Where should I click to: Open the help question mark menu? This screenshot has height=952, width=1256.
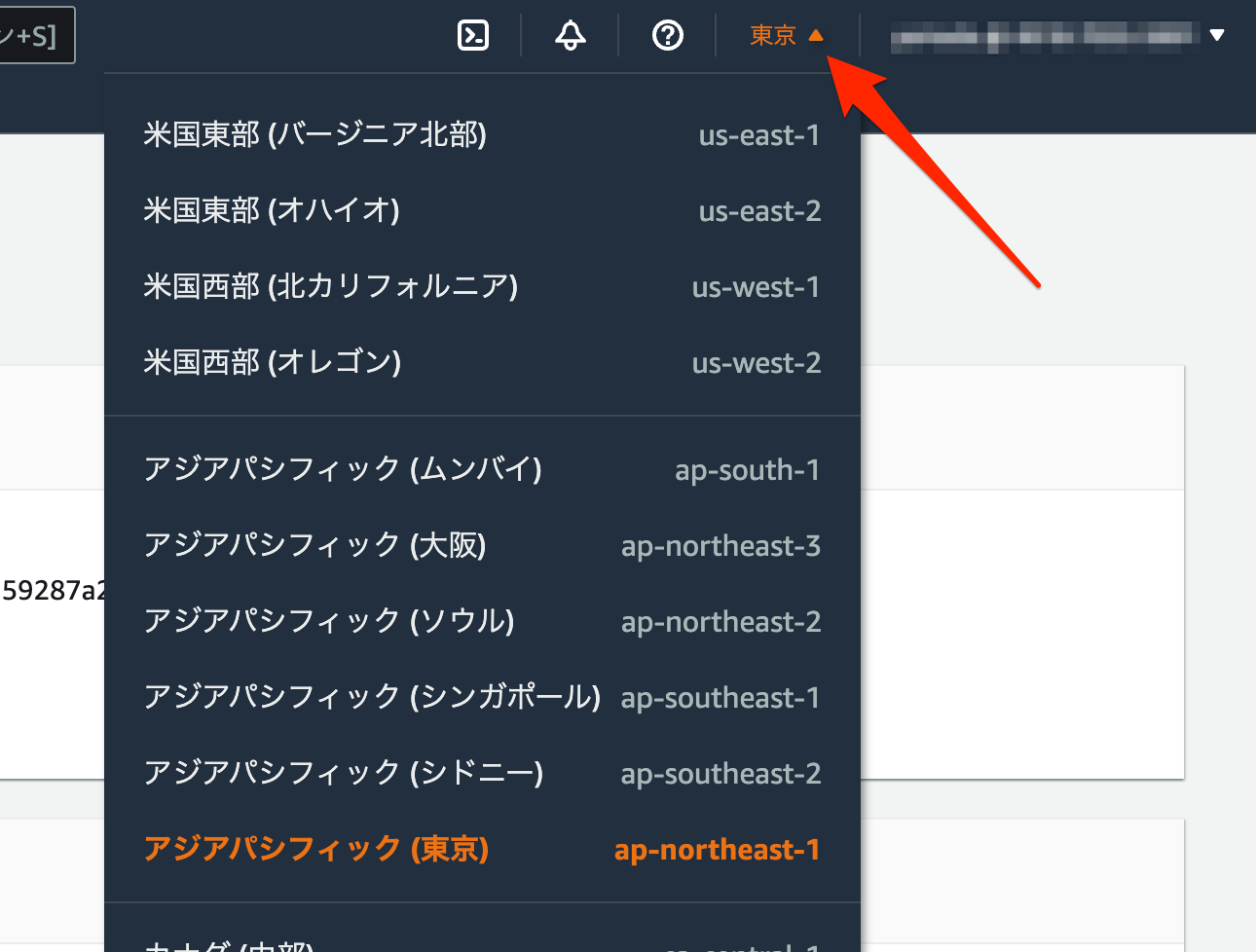tap(668, 36)
